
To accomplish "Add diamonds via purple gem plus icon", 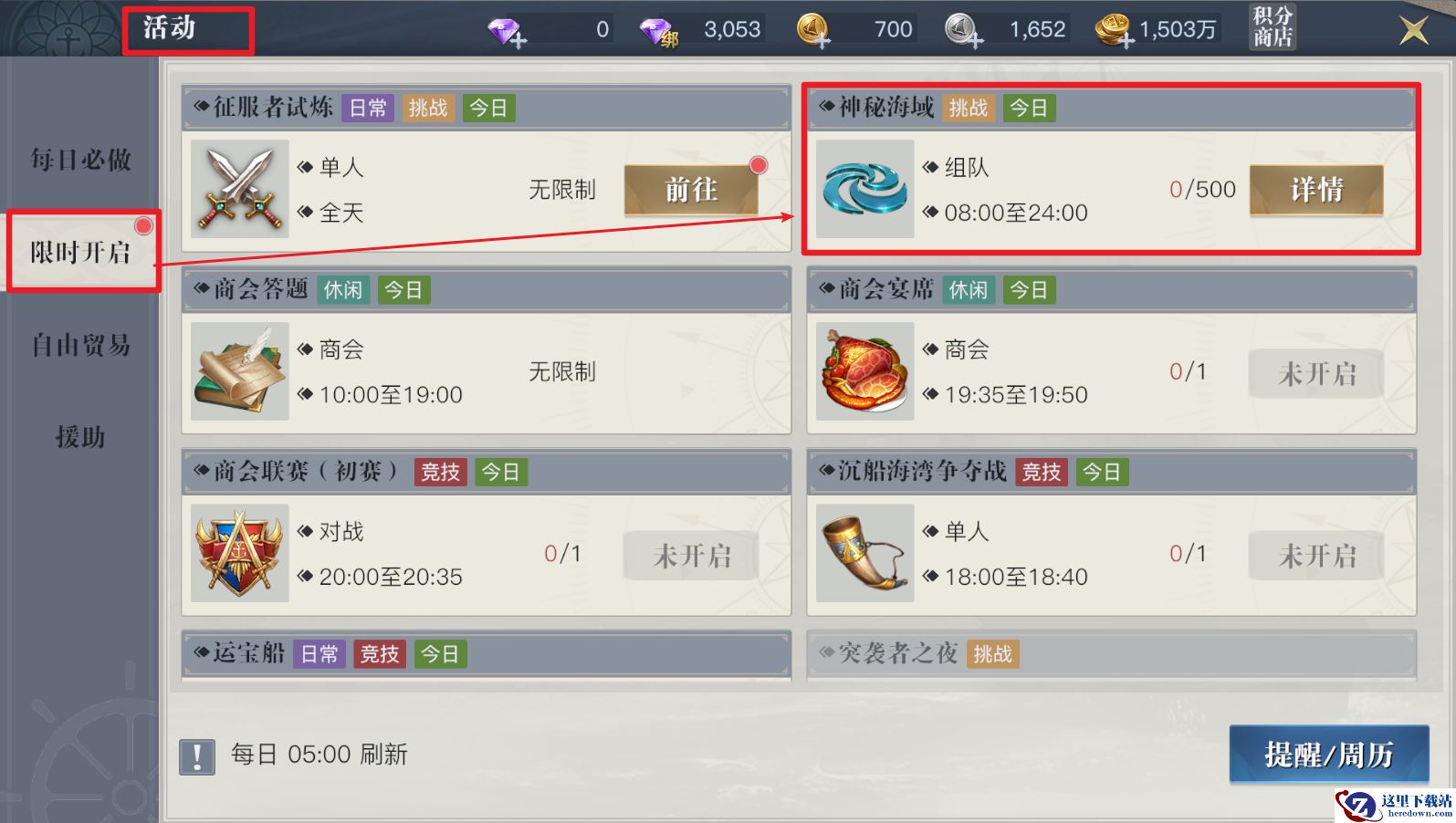I will (x=507, y=32).
